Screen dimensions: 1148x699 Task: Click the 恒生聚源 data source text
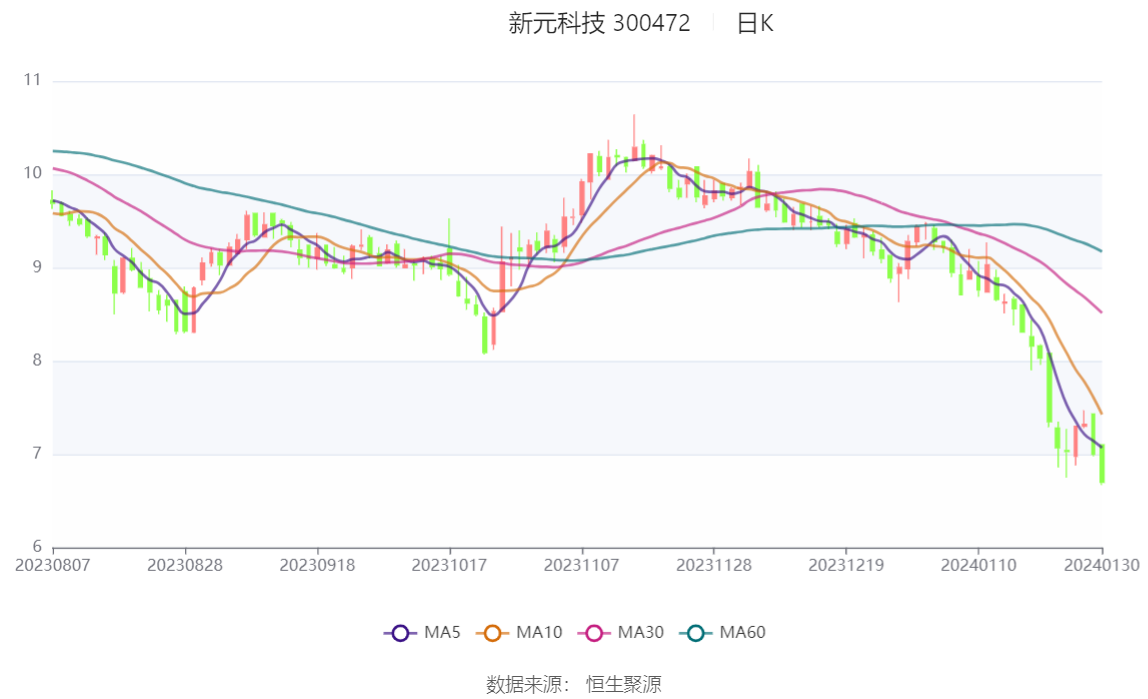pyautogui.click(x=624, y=684)
